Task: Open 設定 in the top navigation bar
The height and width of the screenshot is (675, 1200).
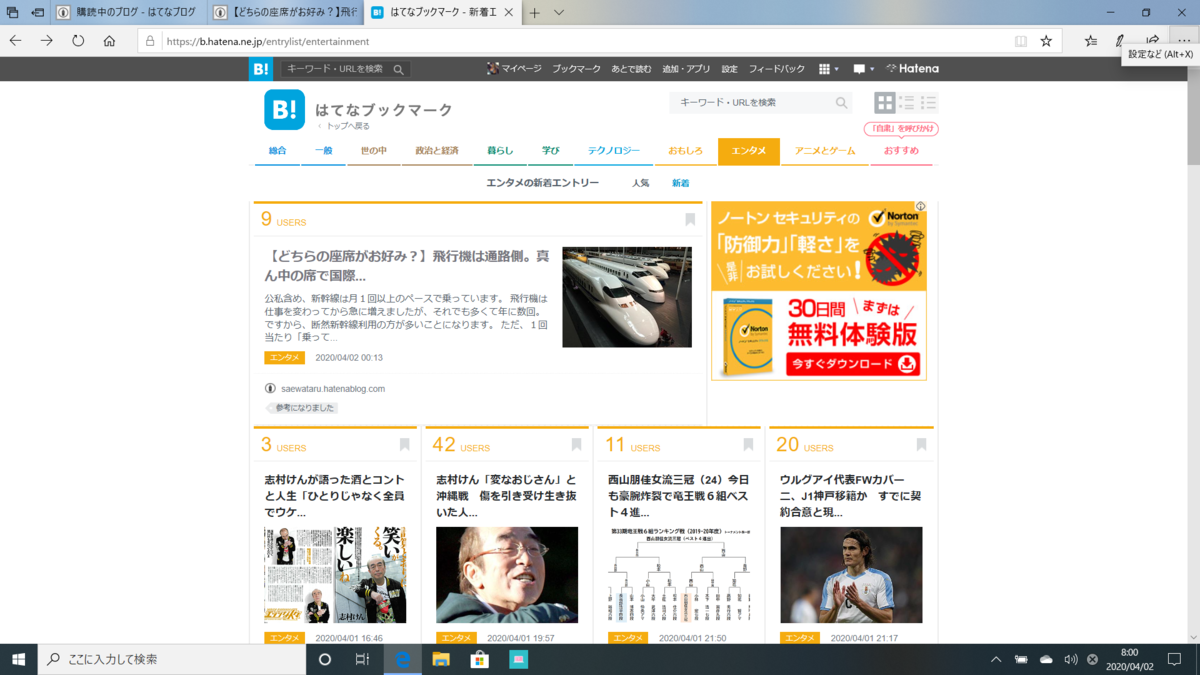Action: 728,68
